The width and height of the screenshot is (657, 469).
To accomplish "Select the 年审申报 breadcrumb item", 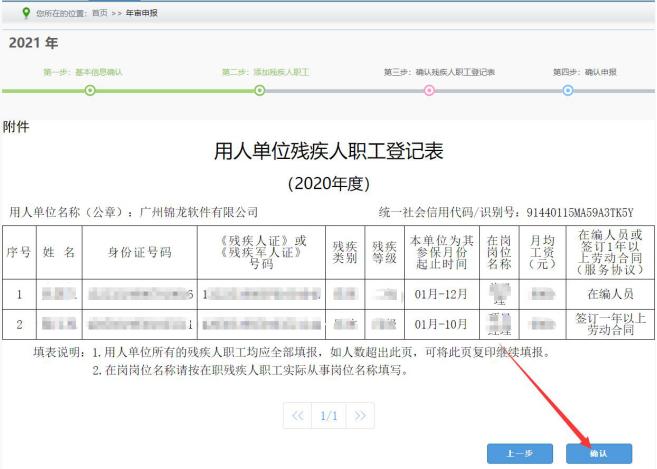I will coord(142,13).
